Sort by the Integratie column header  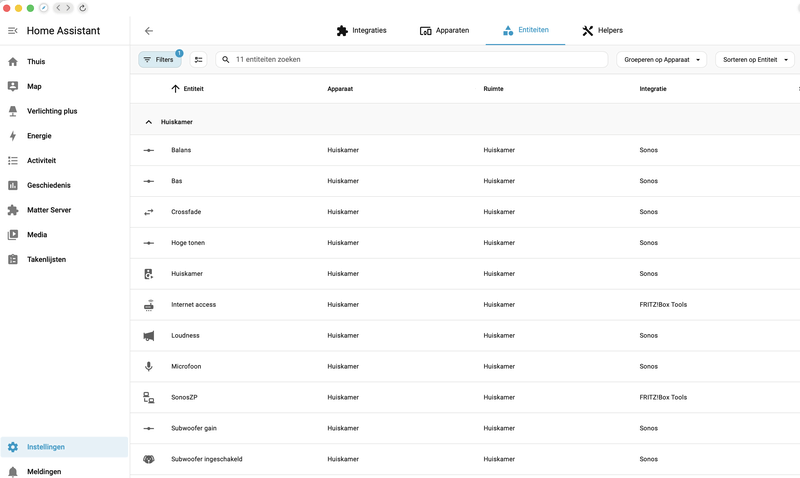pyautogui.click(x=653, y=89)
